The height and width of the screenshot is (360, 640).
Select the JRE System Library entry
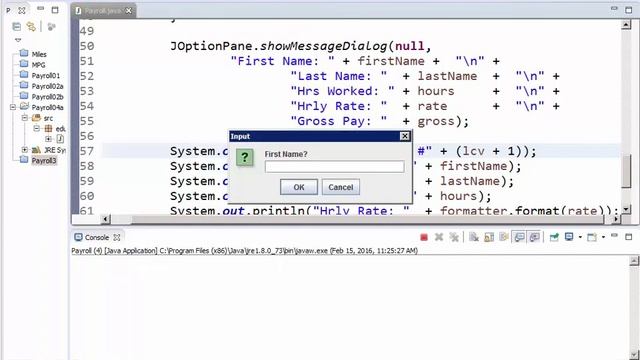click(x=54, y=150)
